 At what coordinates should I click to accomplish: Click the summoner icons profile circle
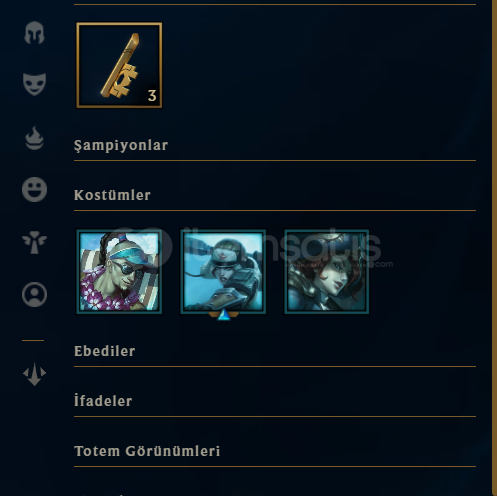pyautogui.click(x=34, y=295)
